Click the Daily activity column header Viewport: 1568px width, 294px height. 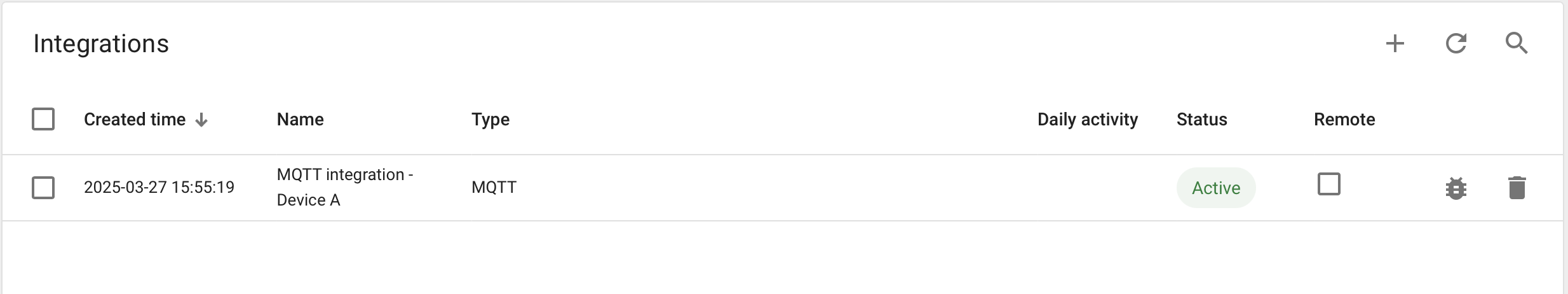point(1088,120)
